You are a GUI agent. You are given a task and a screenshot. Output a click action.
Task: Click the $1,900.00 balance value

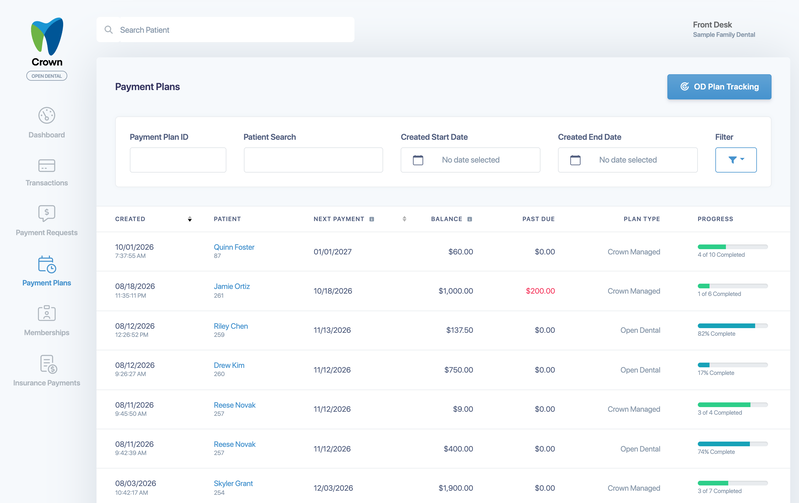(456, 488)
